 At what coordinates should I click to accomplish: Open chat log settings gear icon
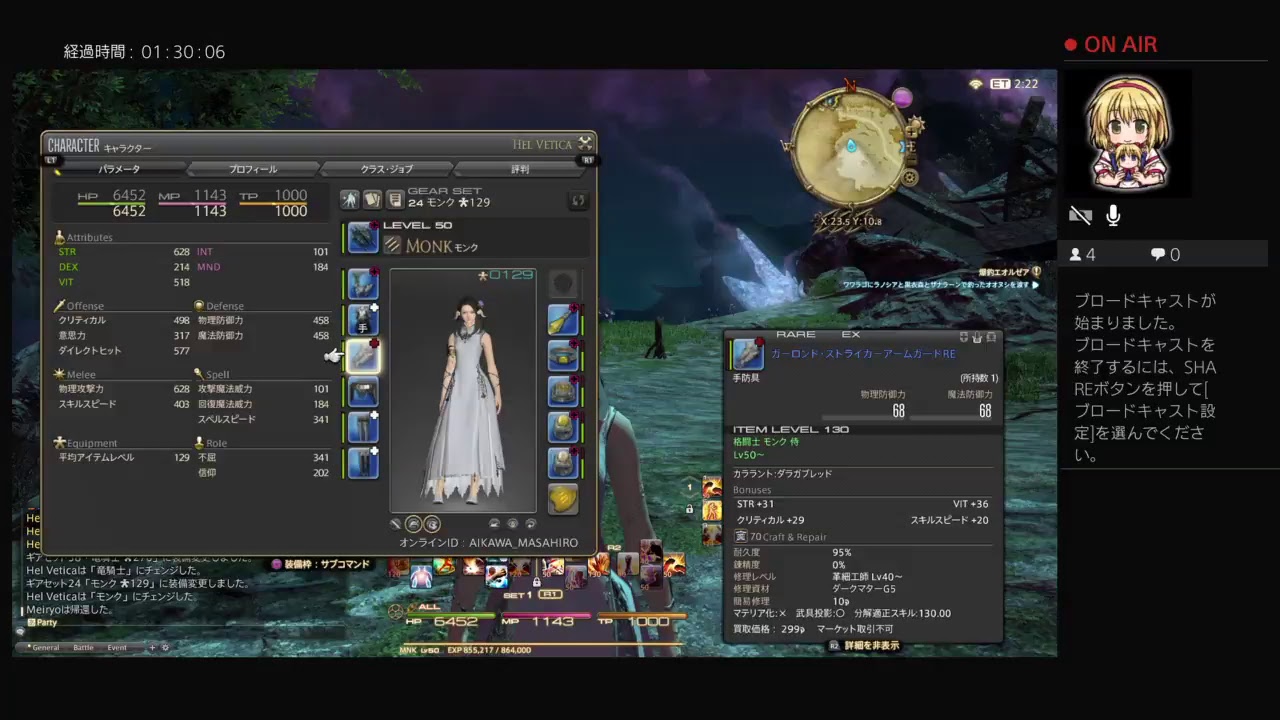165,648
